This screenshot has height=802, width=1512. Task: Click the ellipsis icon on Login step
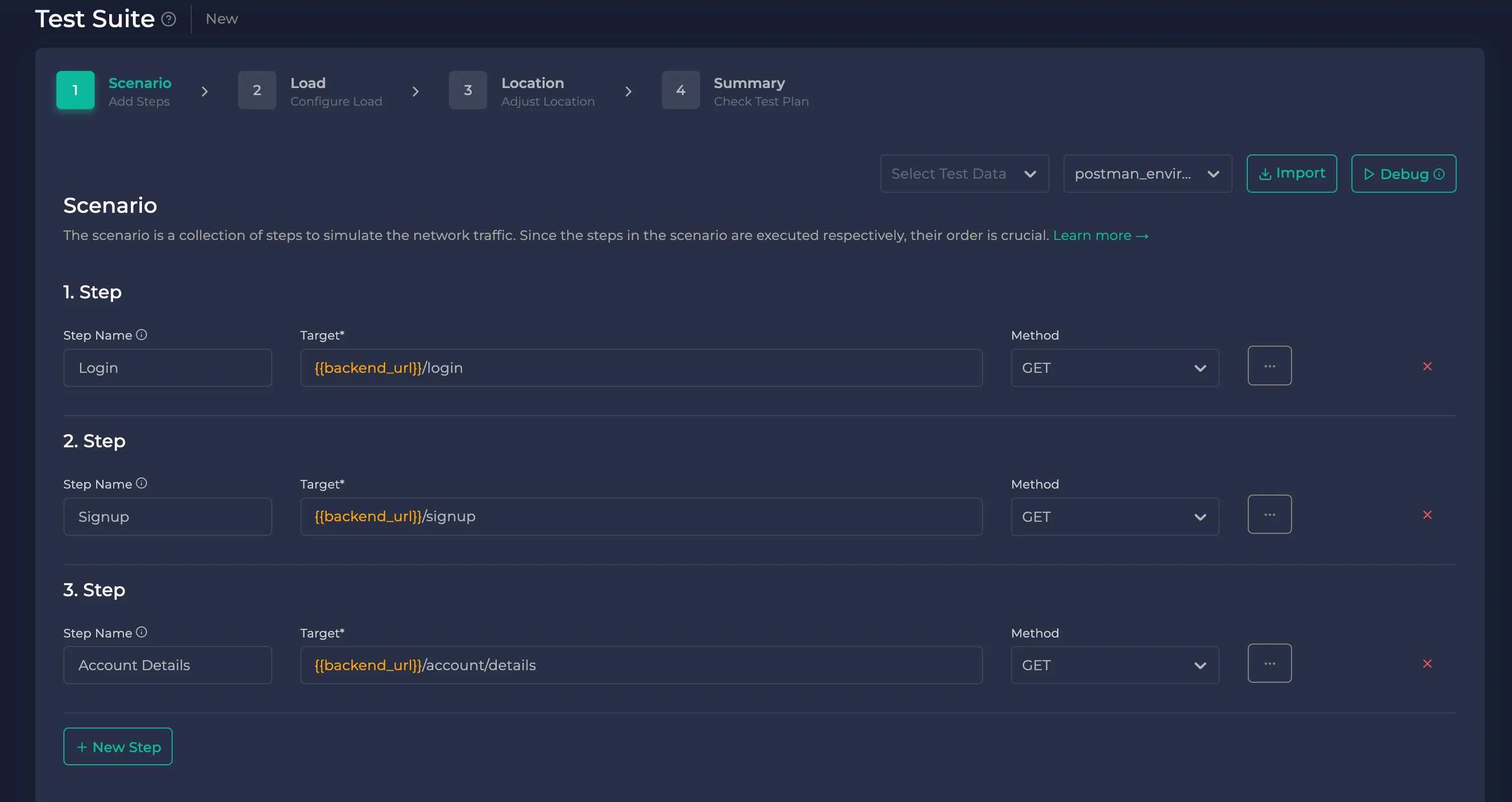pos(1270,366)
